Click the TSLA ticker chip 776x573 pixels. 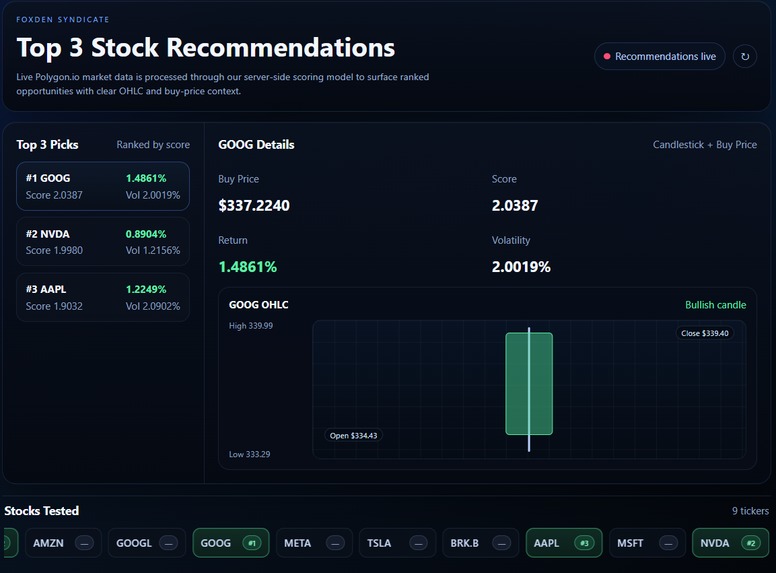coord(397,543)
